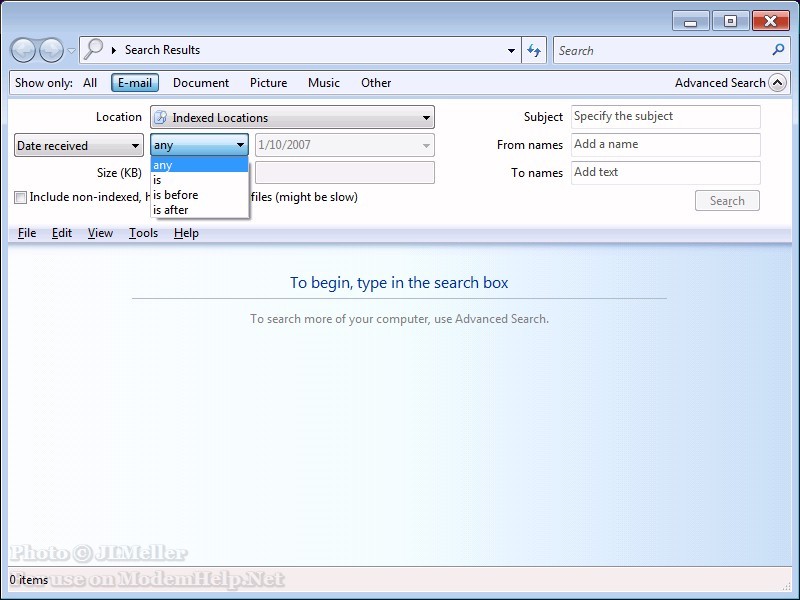Choose 'is after' option

[x=199, y=210]
